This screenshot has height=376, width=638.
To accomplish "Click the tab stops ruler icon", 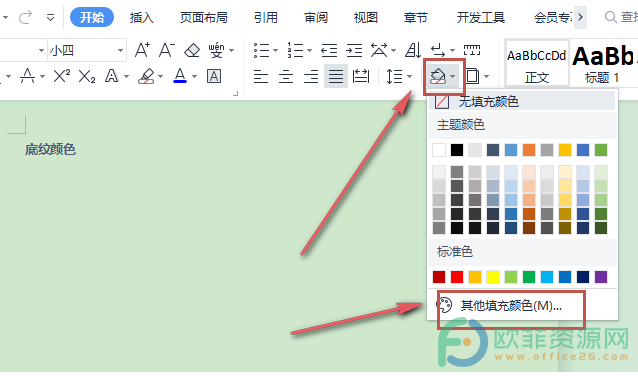I will coord(472,50).
